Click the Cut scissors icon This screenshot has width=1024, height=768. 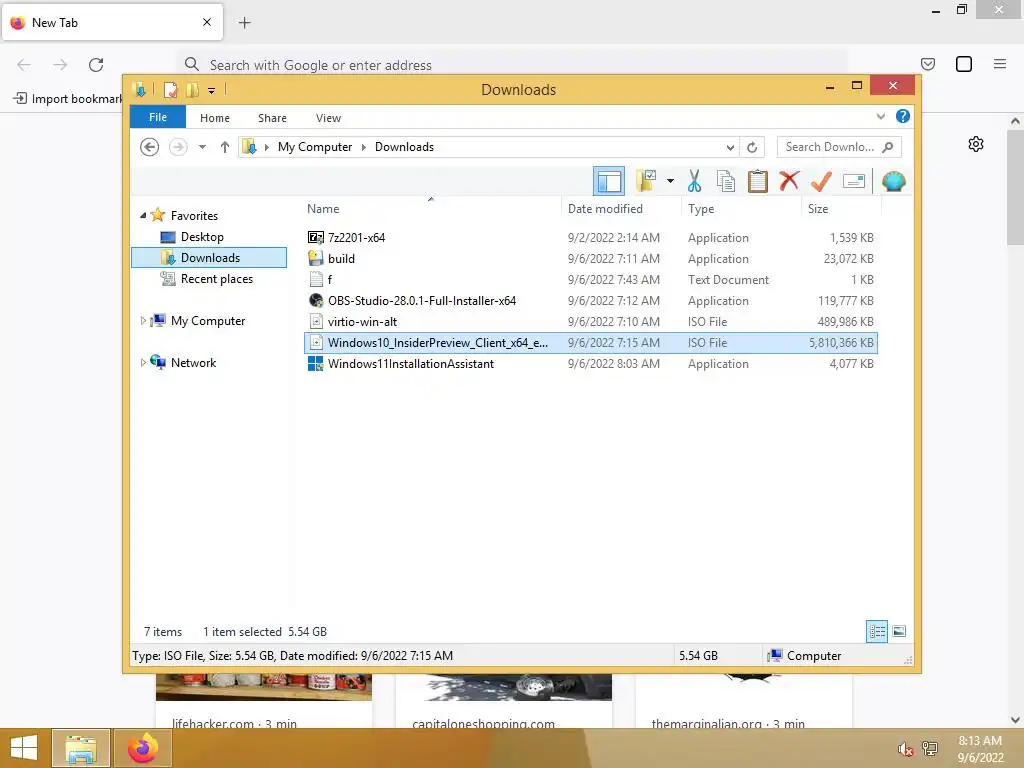point(694,181)
